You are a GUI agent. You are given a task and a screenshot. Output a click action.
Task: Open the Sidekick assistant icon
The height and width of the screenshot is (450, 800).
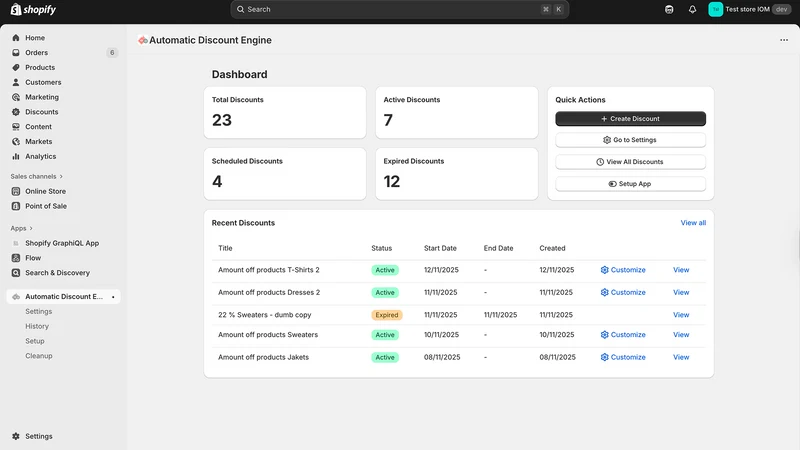coord(669,9)
